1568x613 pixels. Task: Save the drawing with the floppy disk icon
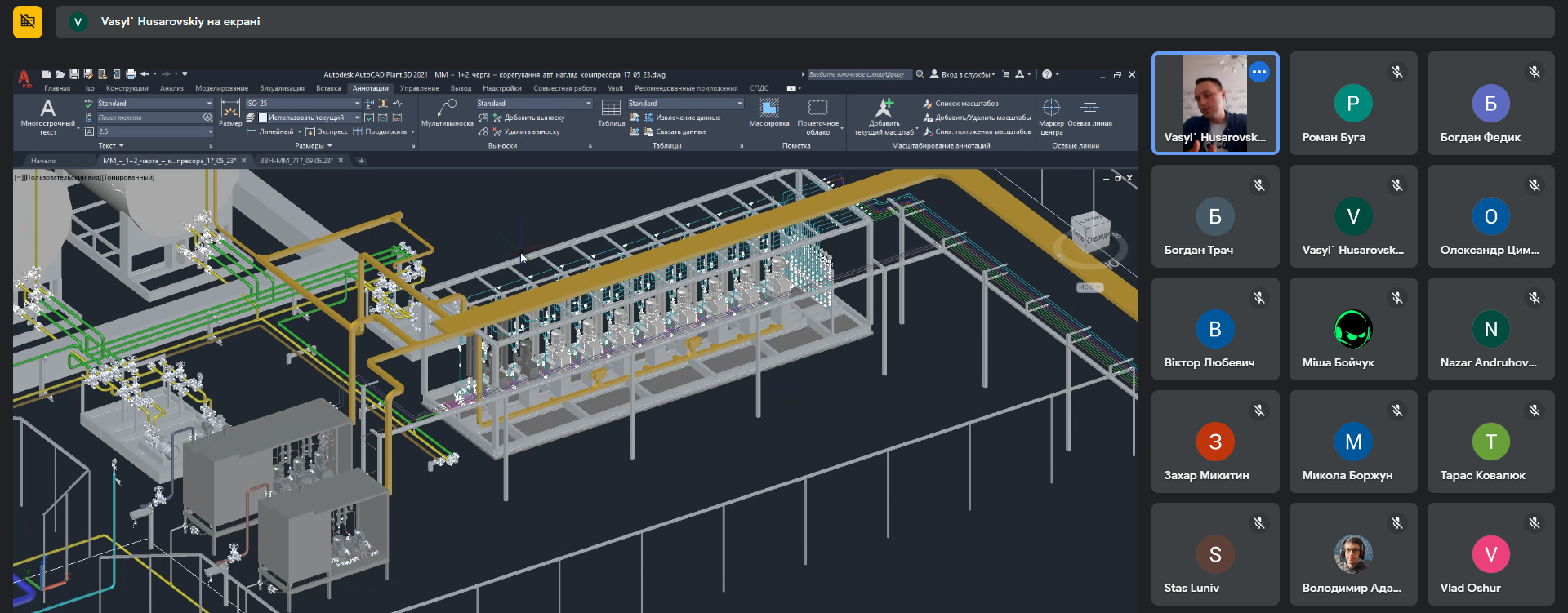tap(74, 74)
